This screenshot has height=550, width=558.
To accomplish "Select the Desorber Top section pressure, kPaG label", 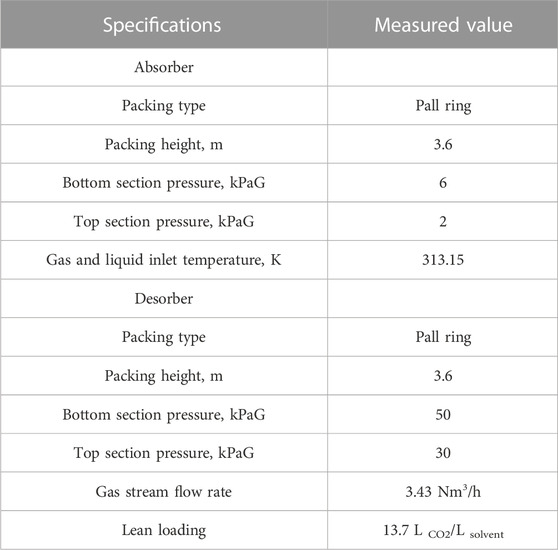I will point(164,453).
